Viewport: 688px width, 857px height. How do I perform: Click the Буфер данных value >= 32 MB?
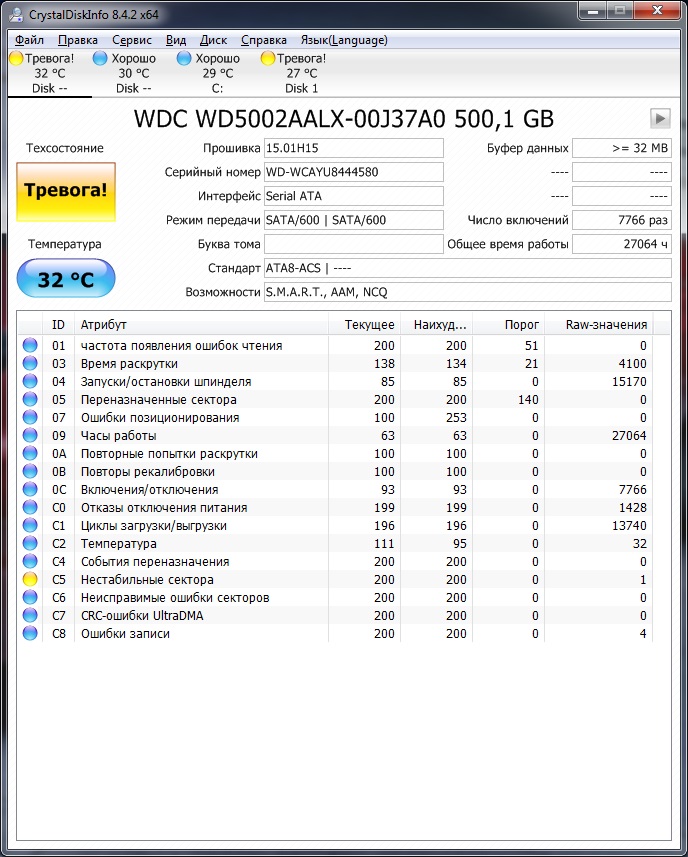[622, 148]
